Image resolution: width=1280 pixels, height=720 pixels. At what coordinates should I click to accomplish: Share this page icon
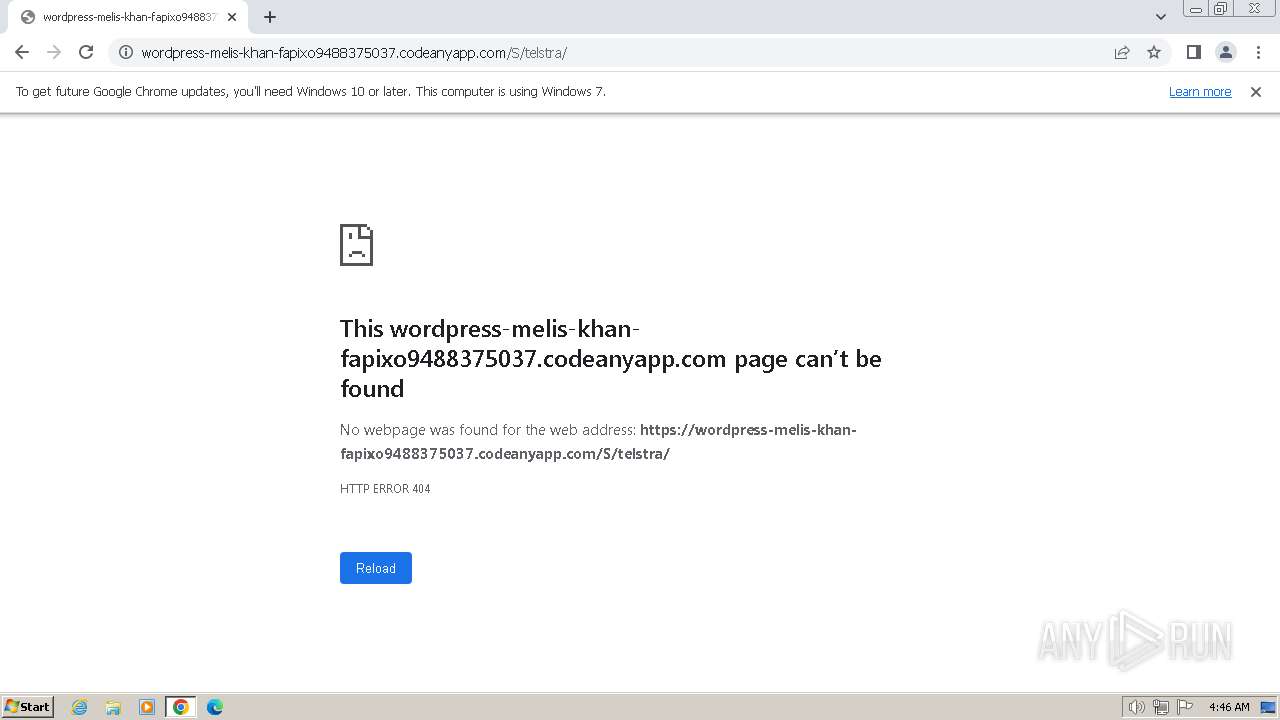tap(1122, 52)
